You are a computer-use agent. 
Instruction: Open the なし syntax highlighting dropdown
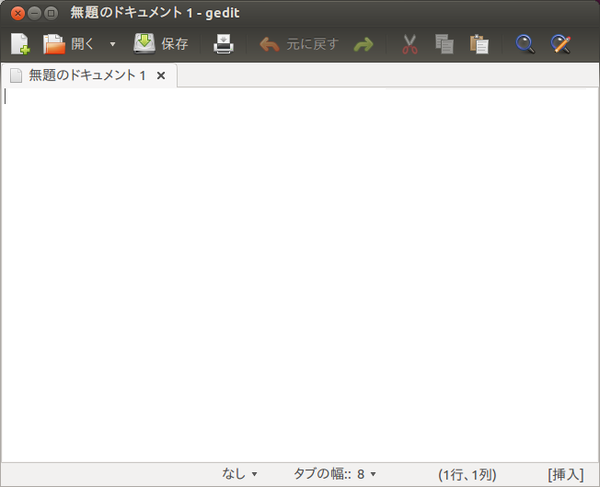click(240, 474)
